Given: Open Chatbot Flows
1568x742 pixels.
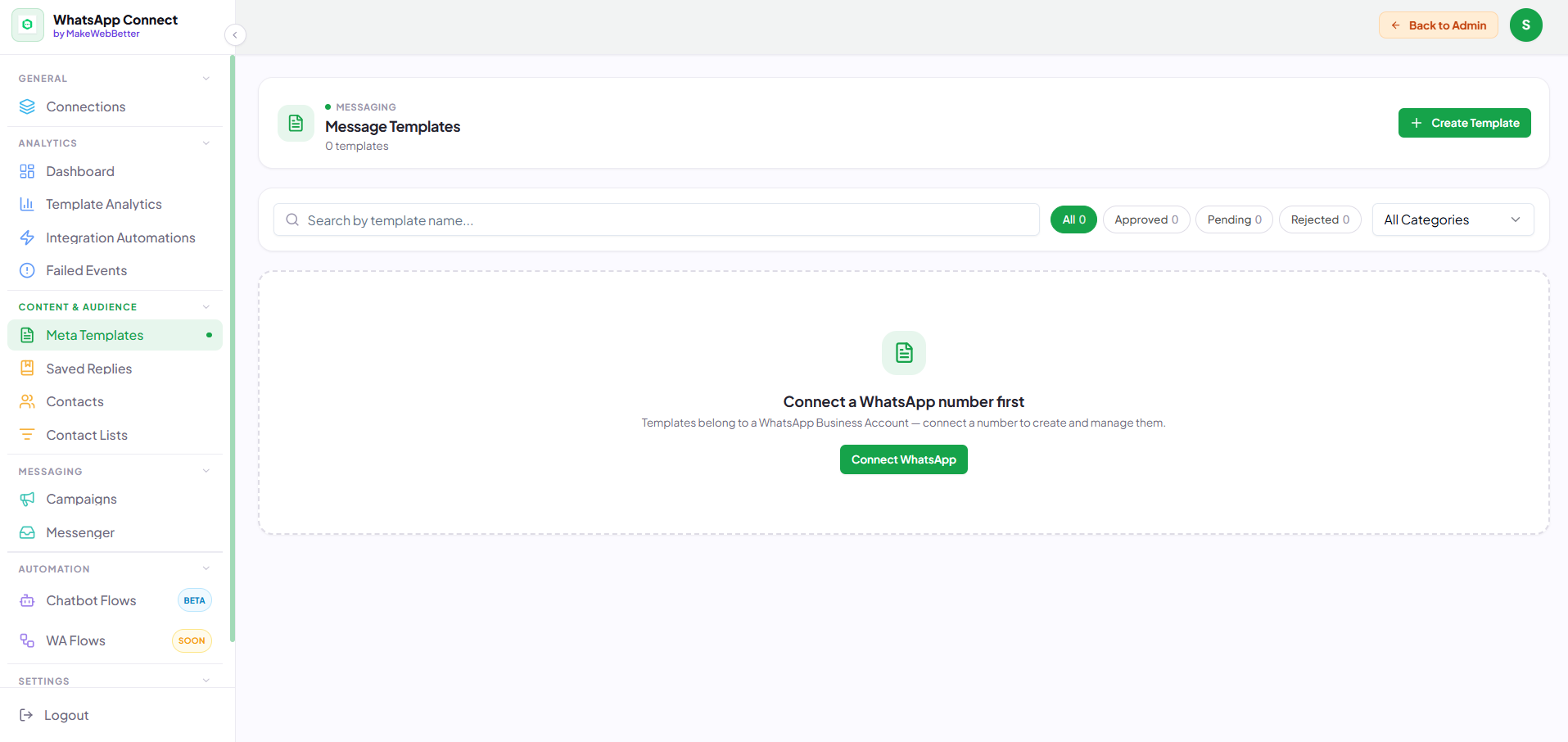Looking at the screenshot, I should tap(115, 600).
